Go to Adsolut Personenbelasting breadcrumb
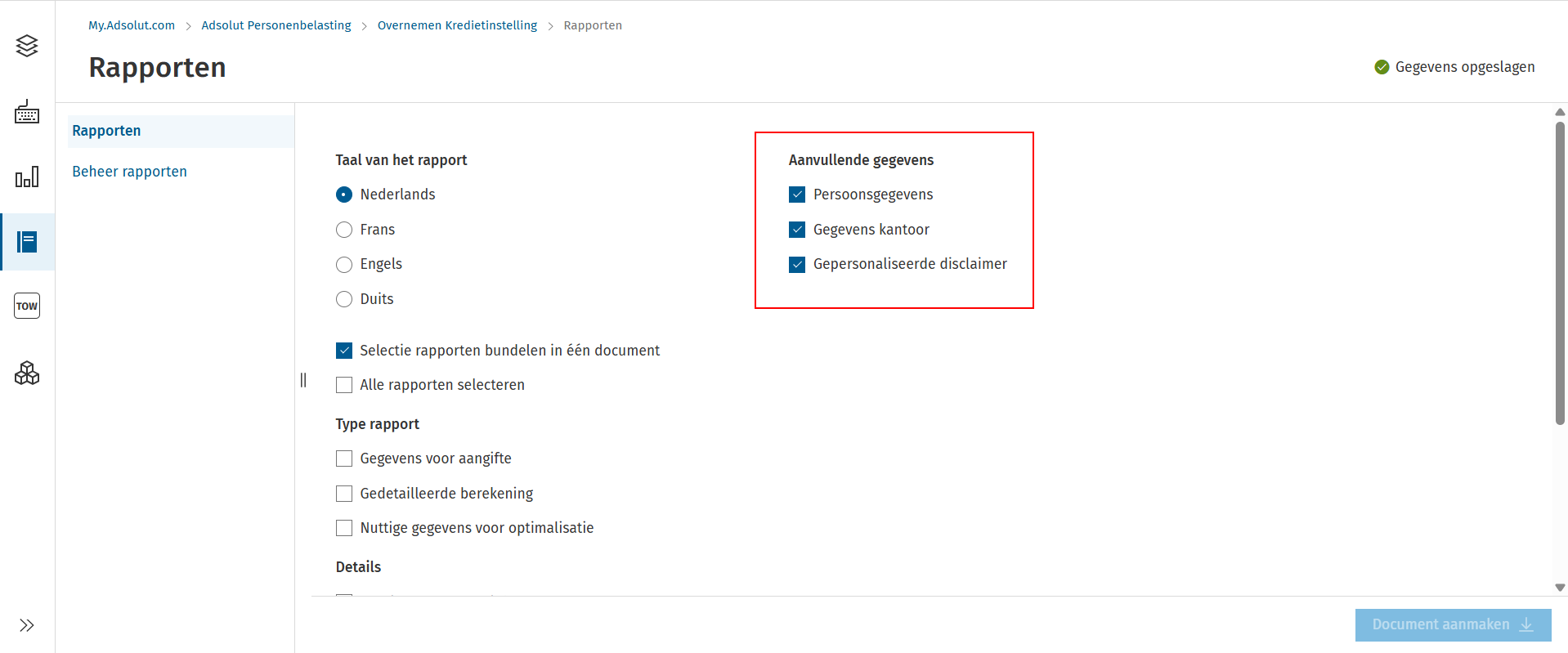Screen dimensions: 1568x653 tap(276, 25)
